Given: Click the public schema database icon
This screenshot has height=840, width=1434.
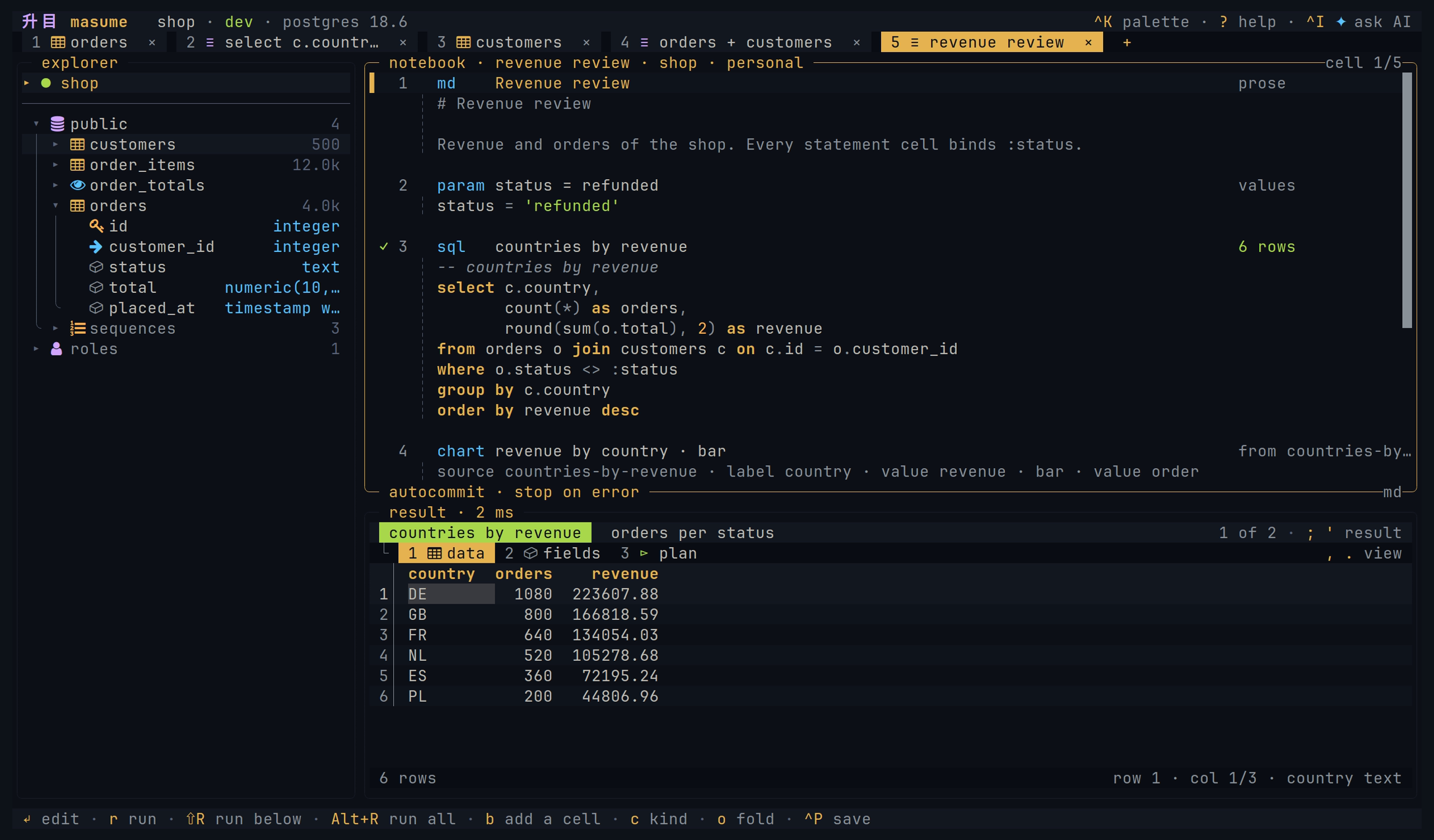Looking at the screenshot, I should (58, 124).
